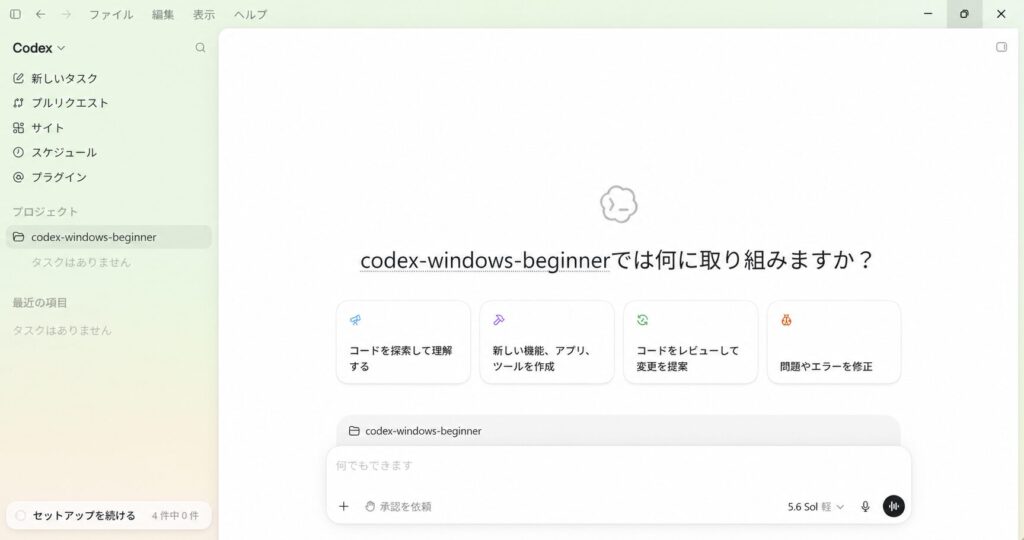Choose コードをレビューして変更を提案 card
The width and height of the screenshot is (1024, 540).
(691, 342)
